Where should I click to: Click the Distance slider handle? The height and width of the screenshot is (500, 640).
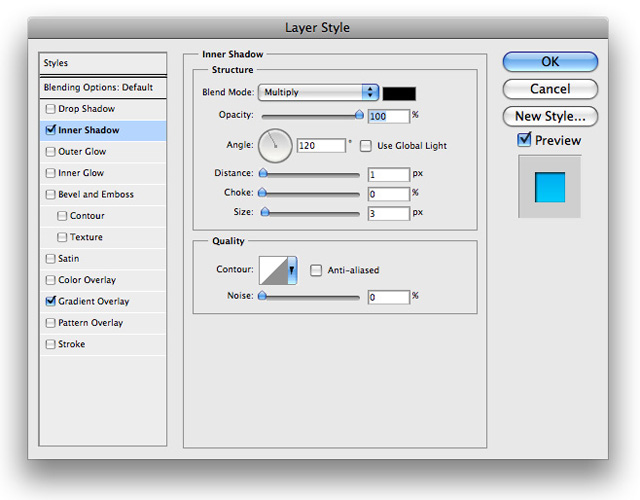point(263,173)
